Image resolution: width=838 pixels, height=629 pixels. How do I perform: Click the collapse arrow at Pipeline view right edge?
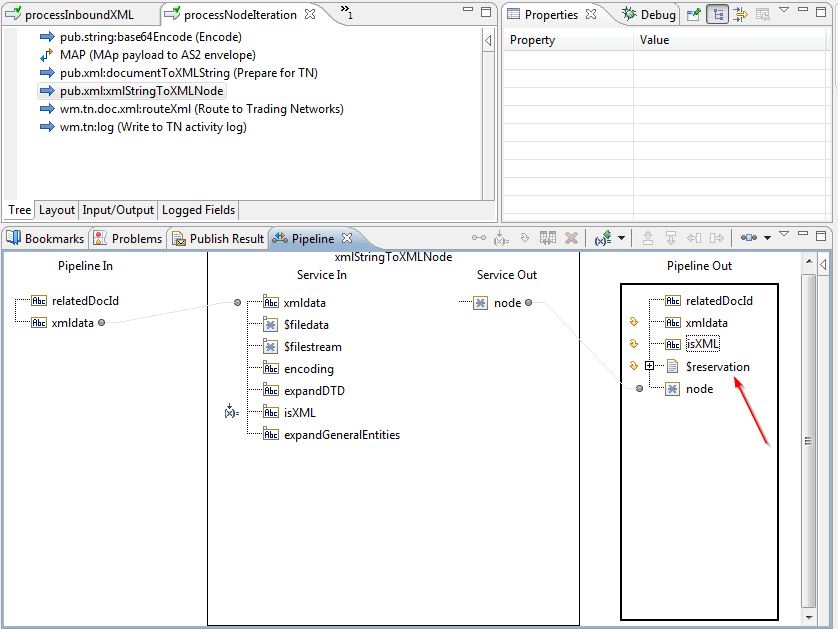(x=824, y=264)
